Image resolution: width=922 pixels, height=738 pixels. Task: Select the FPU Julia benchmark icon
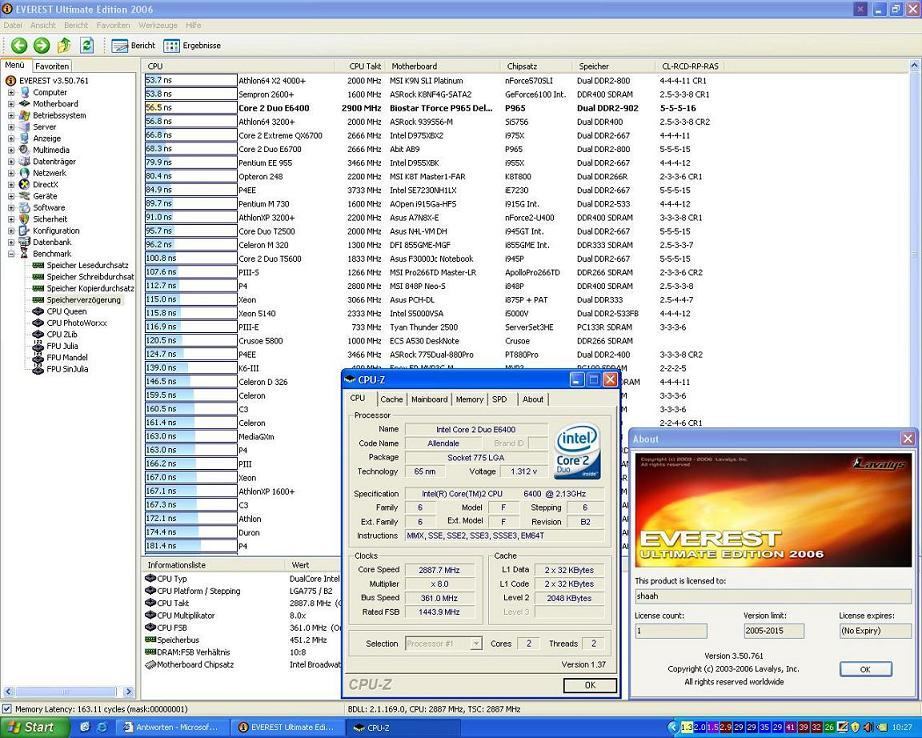(x=38, y=346)
